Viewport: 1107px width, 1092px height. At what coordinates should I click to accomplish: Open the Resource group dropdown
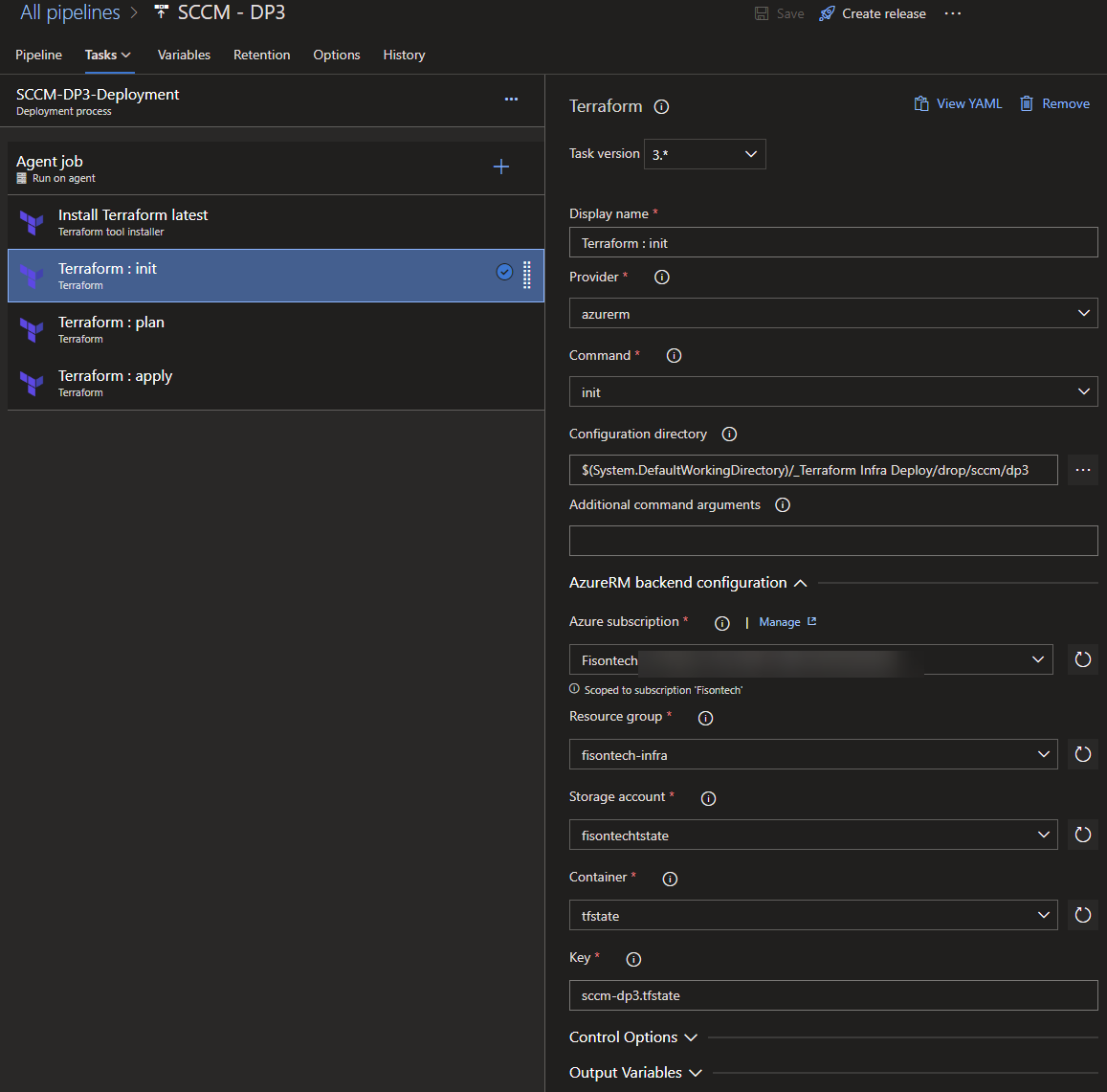pos(813,754)
